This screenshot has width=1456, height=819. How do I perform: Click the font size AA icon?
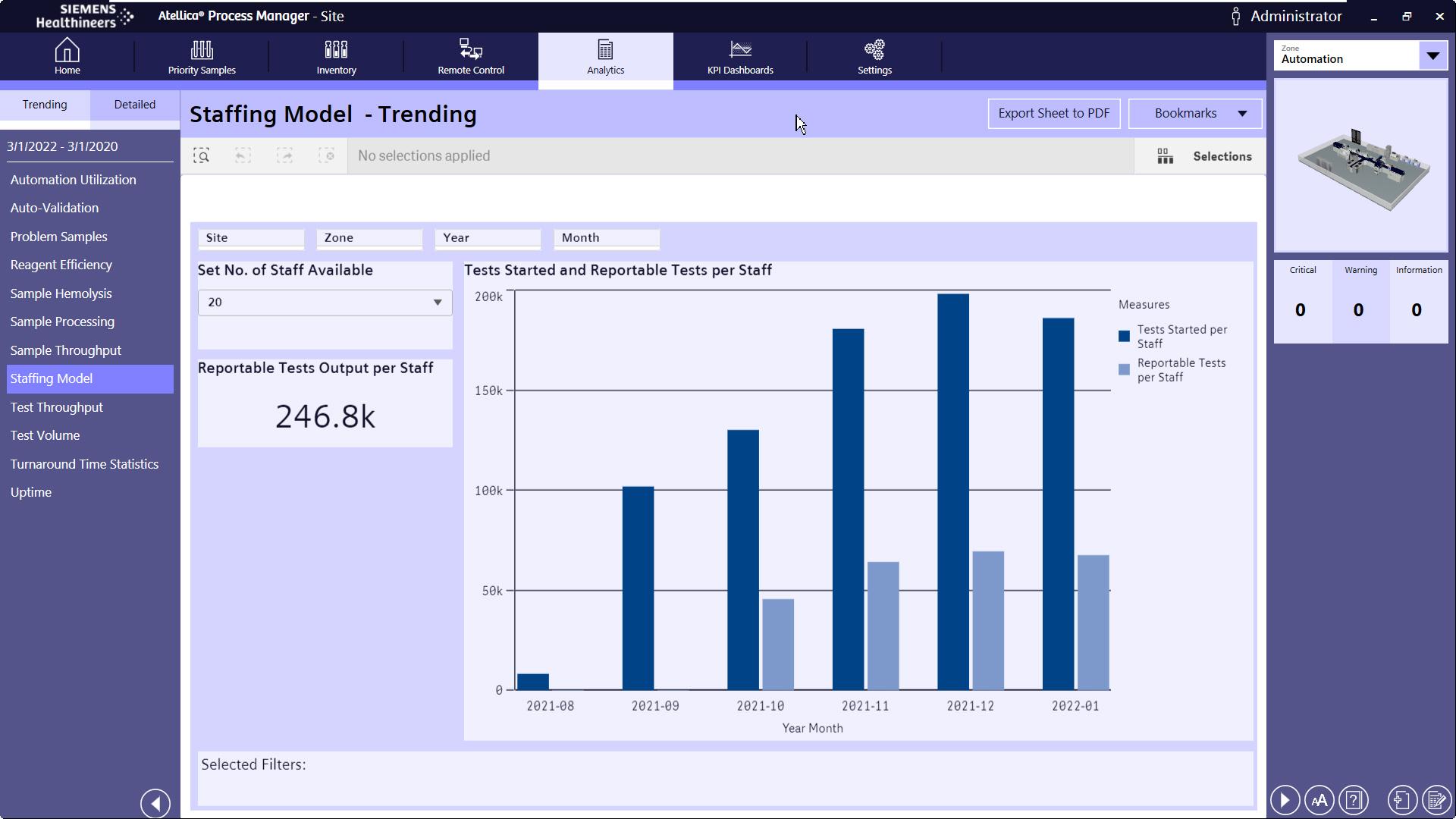pos(1319,800)
